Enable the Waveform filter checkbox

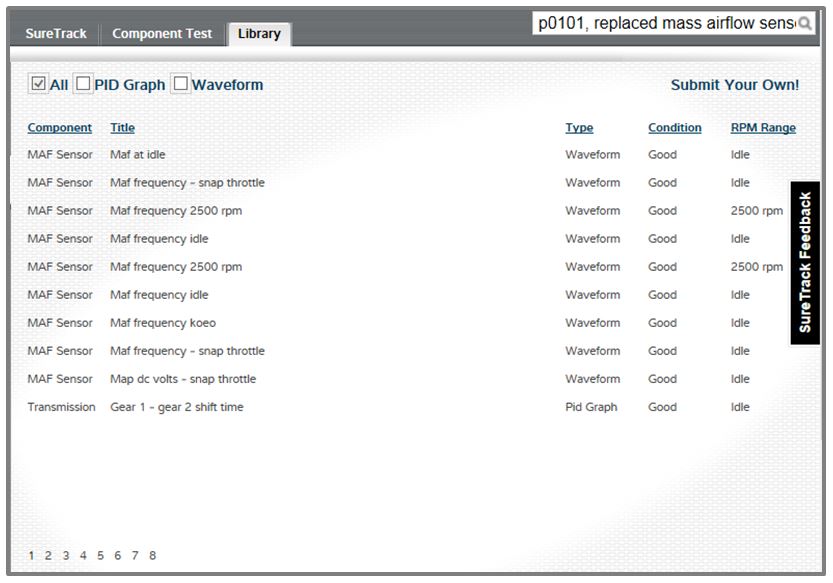pyautogui.click(x=181, y=84)
